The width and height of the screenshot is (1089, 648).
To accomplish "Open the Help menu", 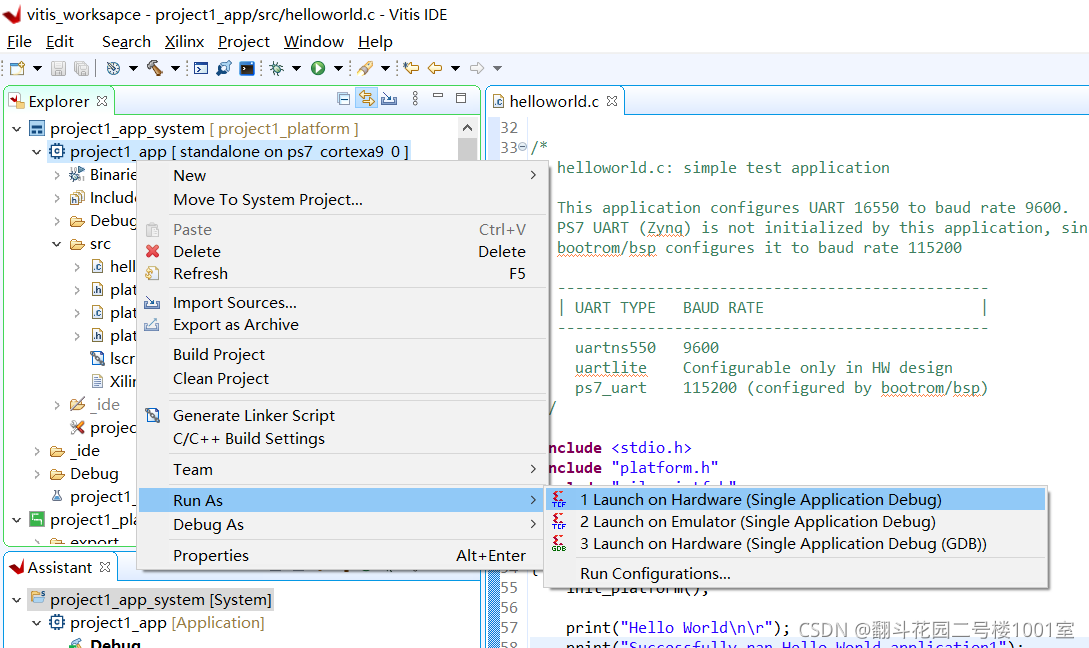I will tap(376, 42).
